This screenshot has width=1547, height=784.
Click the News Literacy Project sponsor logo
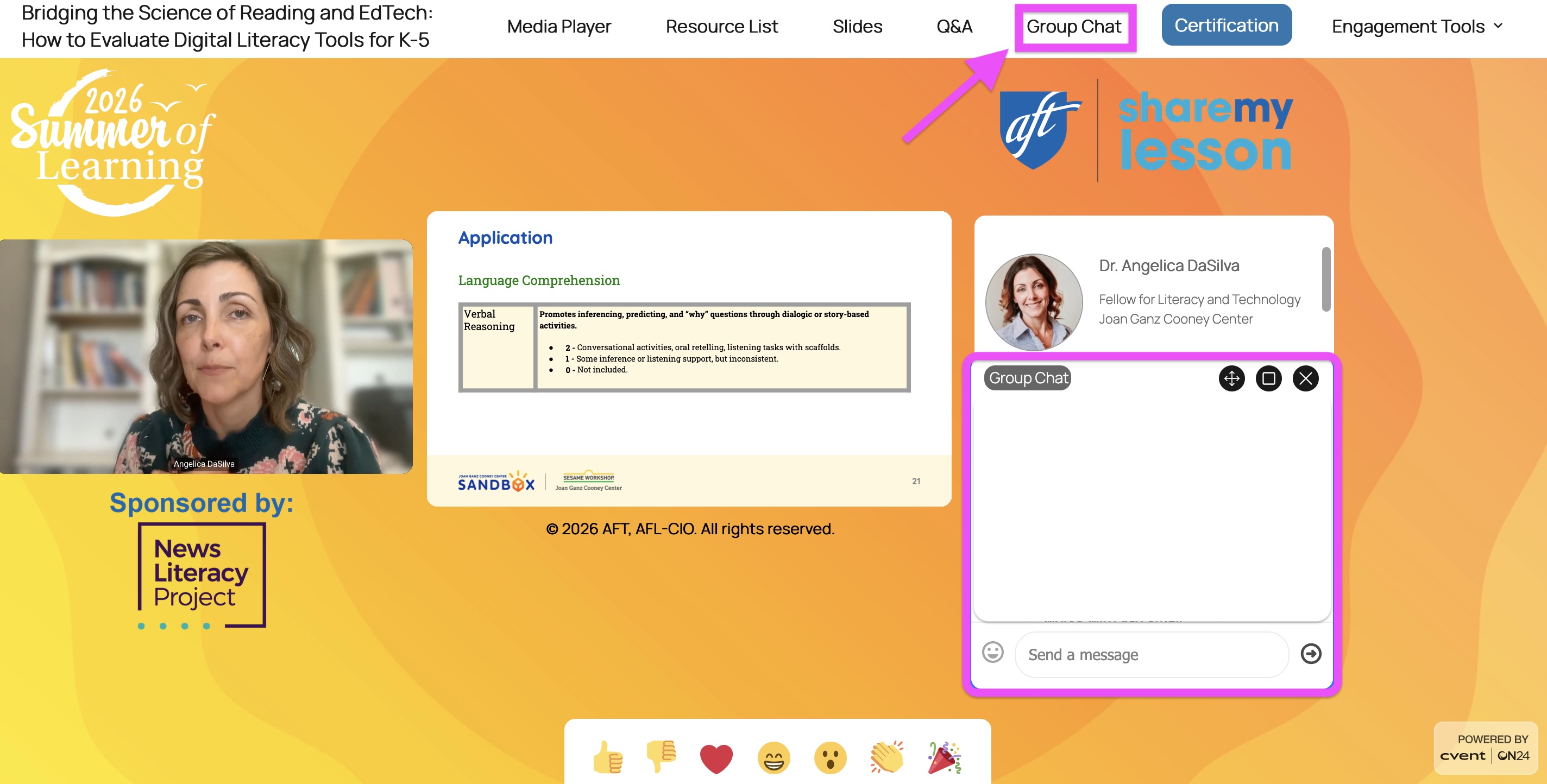pyautogui.click(x=202, y=576)
